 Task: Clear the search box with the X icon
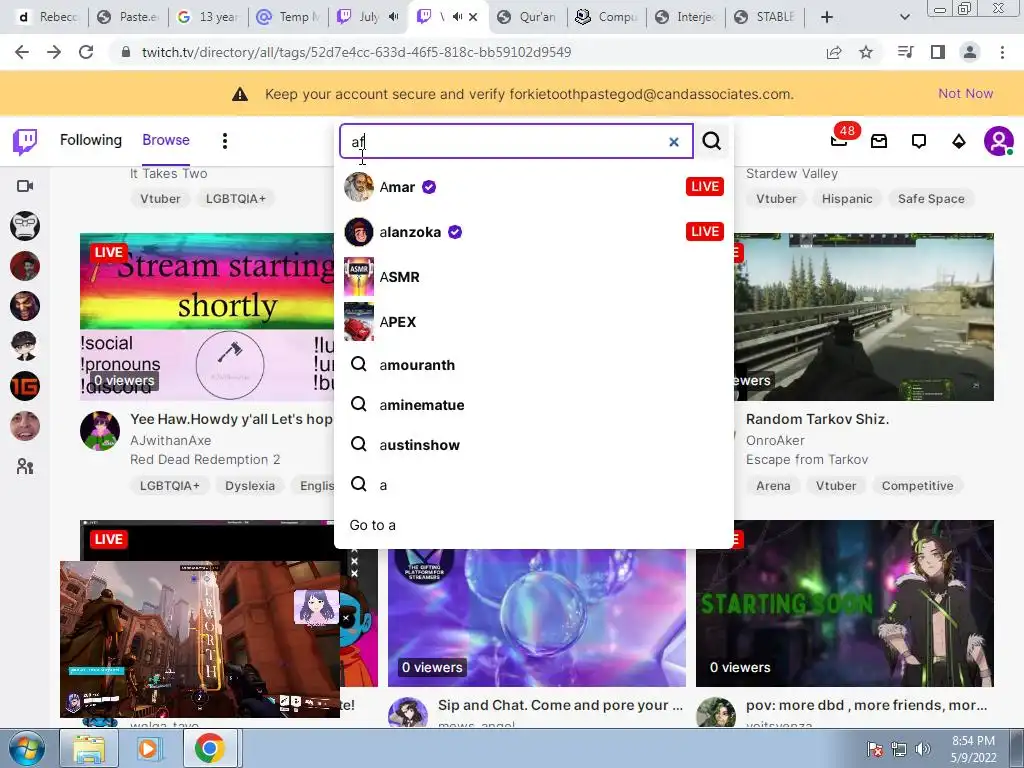tap(674, 142)
